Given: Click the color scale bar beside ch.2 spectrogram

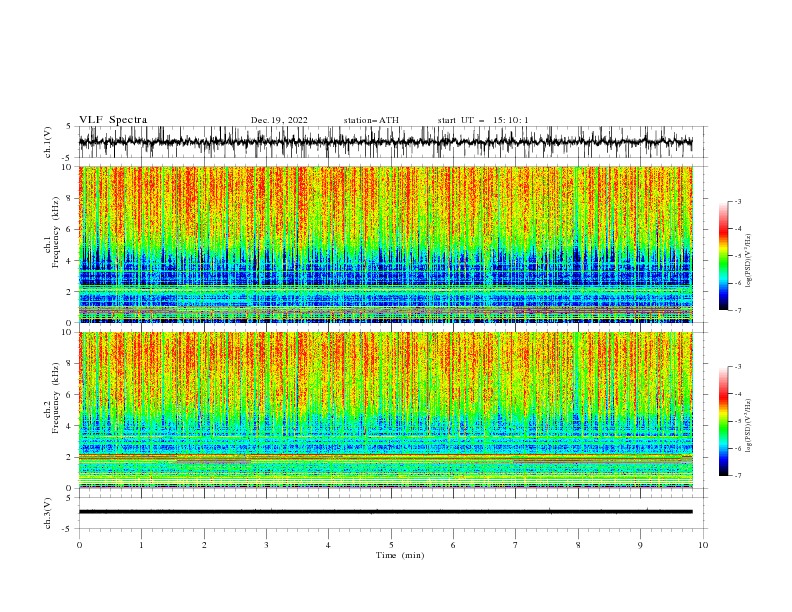Looking at the screenshot, I should pos(723,421).
